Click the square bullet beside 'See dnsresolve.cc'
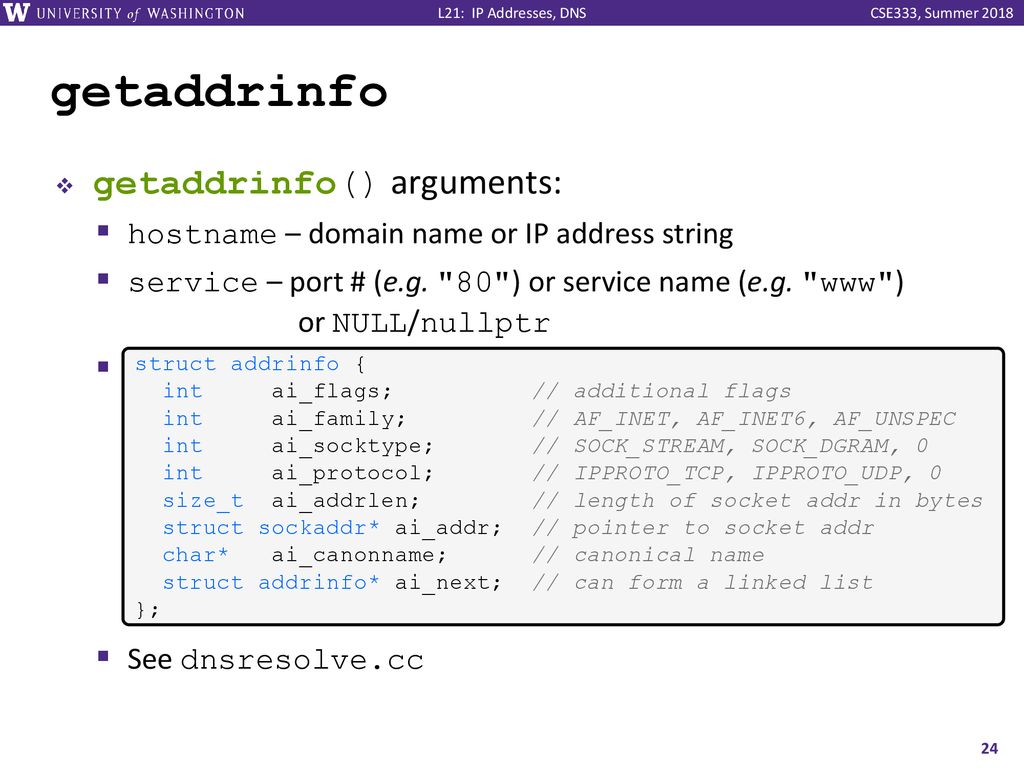Viewport: 1024px width, 768px height. [x=103, y=656]
